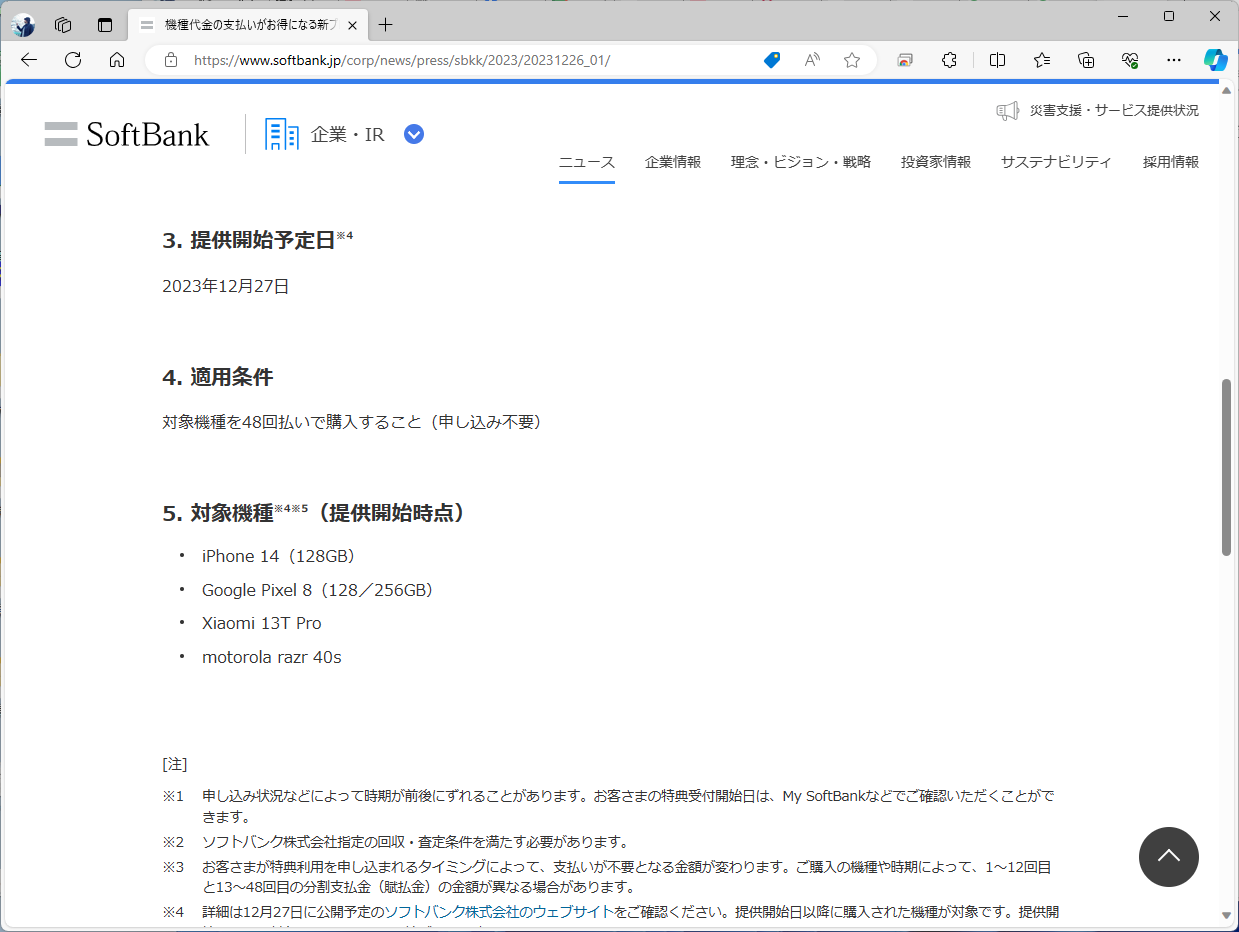Click the text 2023年12月27日
This screenshot has height=932, width=1239.
[x=226, y=287]
